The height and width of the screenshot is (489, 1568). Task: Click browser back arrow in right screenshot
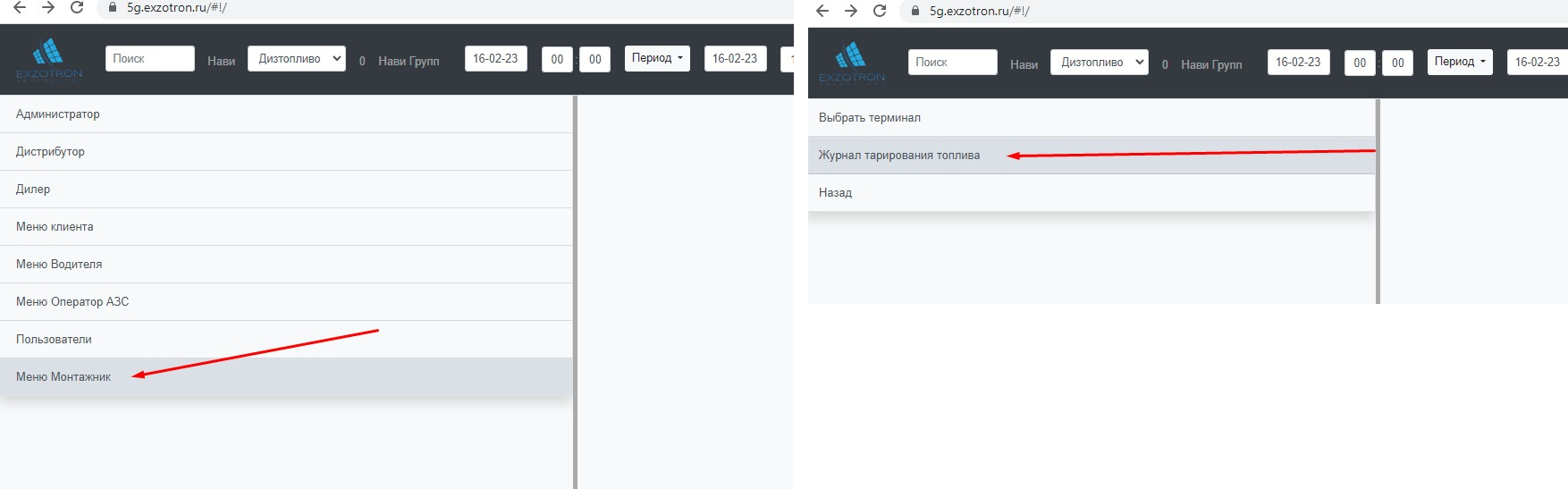click(x=822, y=11)
